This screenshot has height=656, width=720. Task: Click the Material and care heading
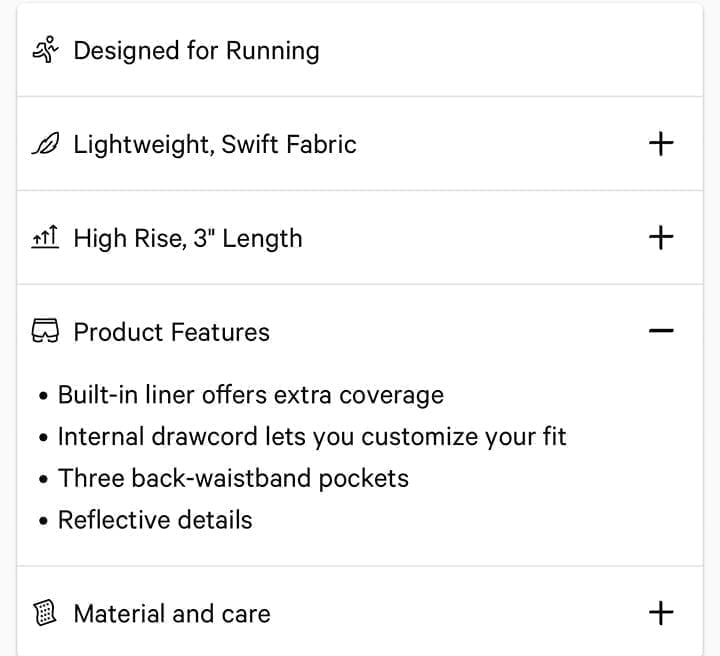(x=172, y=614)
